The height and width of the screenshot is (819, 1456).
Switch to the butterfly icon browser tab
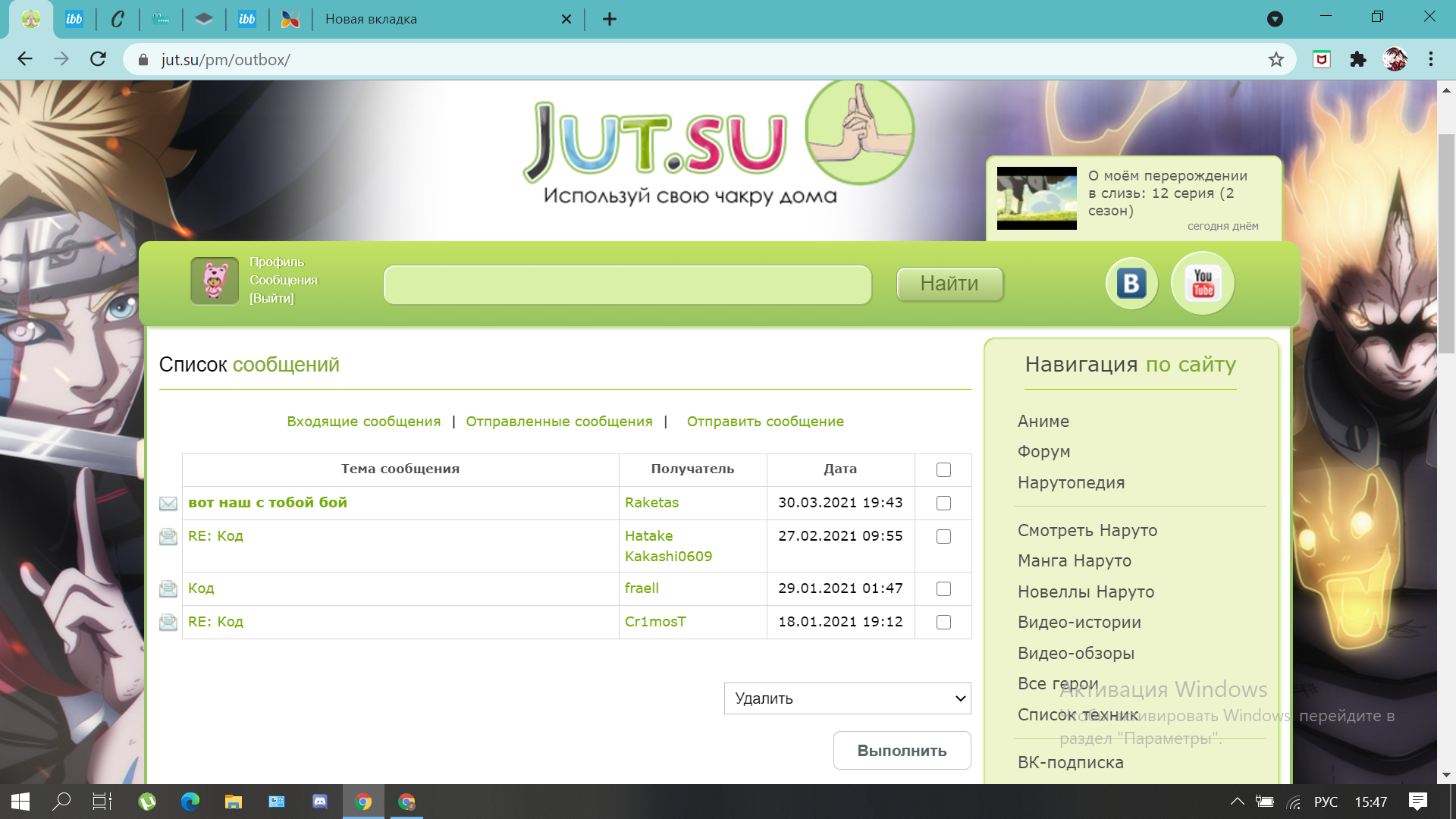(290, 19)
